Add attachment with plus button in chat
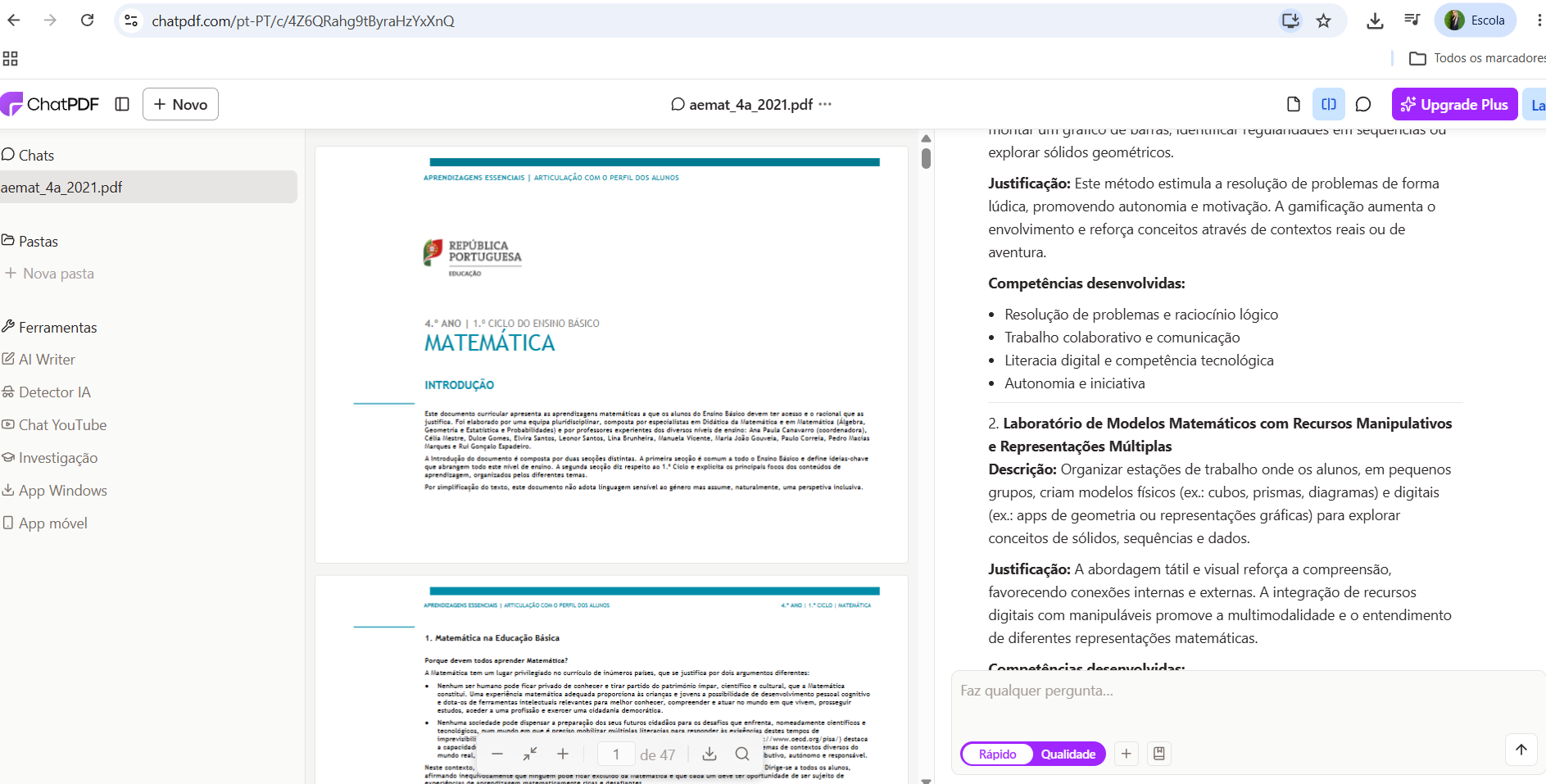 (1127, 754)
